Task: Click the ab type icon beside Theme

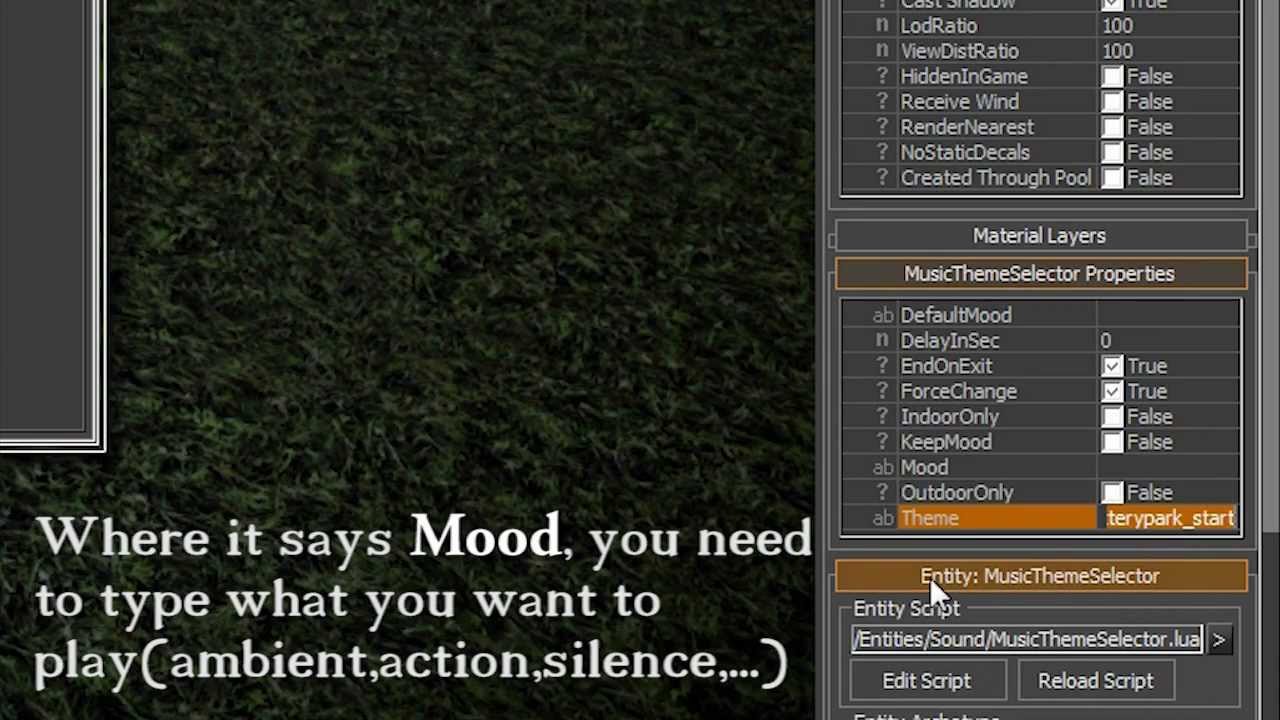Action: (x=882, y=518)
